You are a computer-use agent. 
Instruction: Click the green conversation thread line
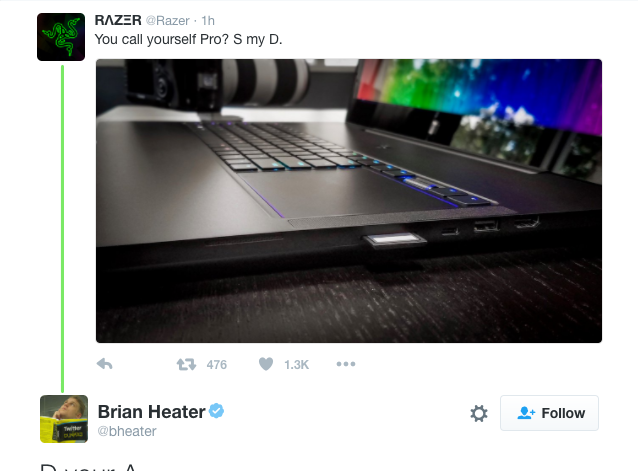[x=63, y=228]
